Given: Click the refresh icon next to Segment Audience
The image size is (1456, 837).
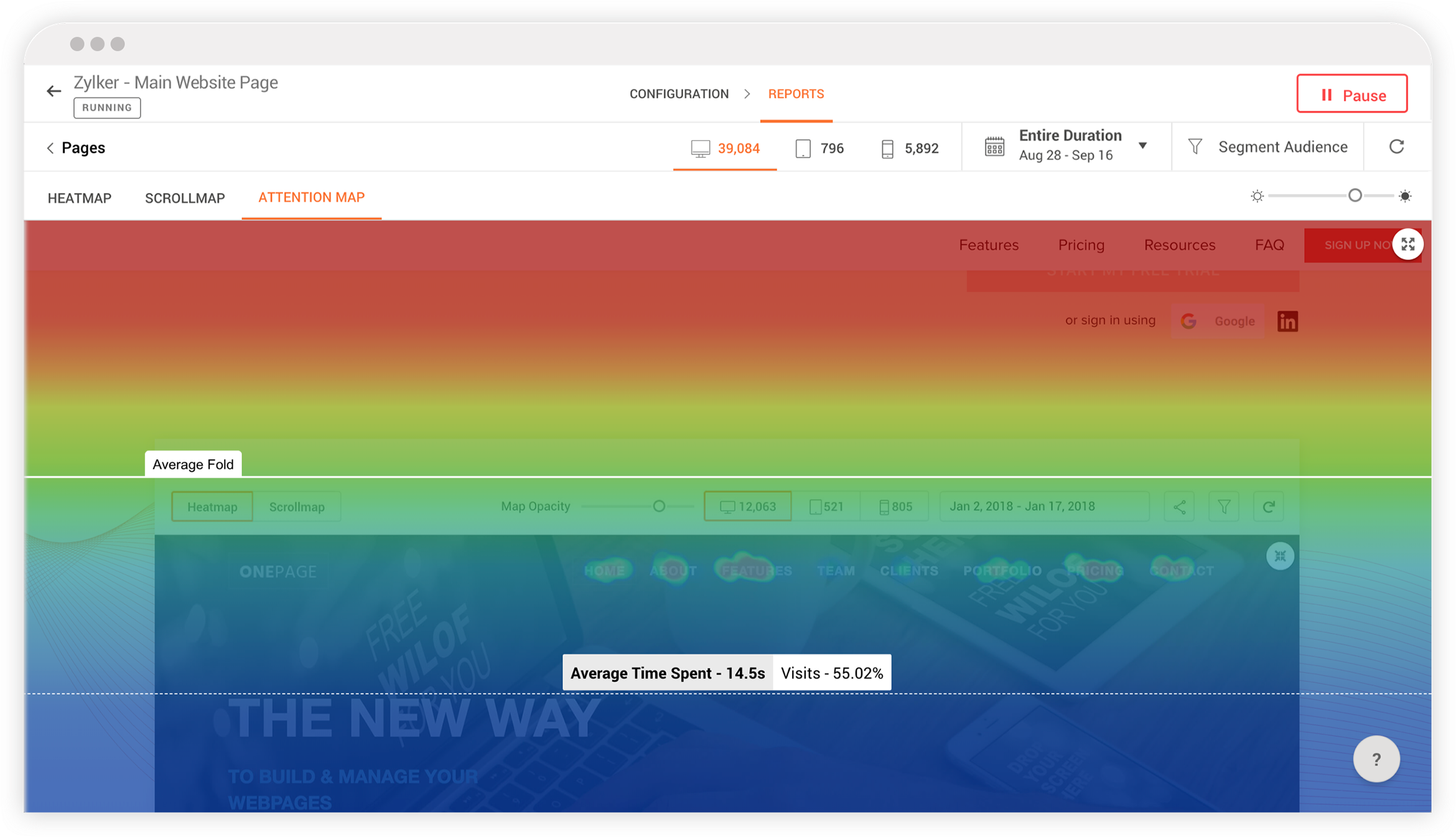Looking at the screenshot, I should (x=1396, y=147).
